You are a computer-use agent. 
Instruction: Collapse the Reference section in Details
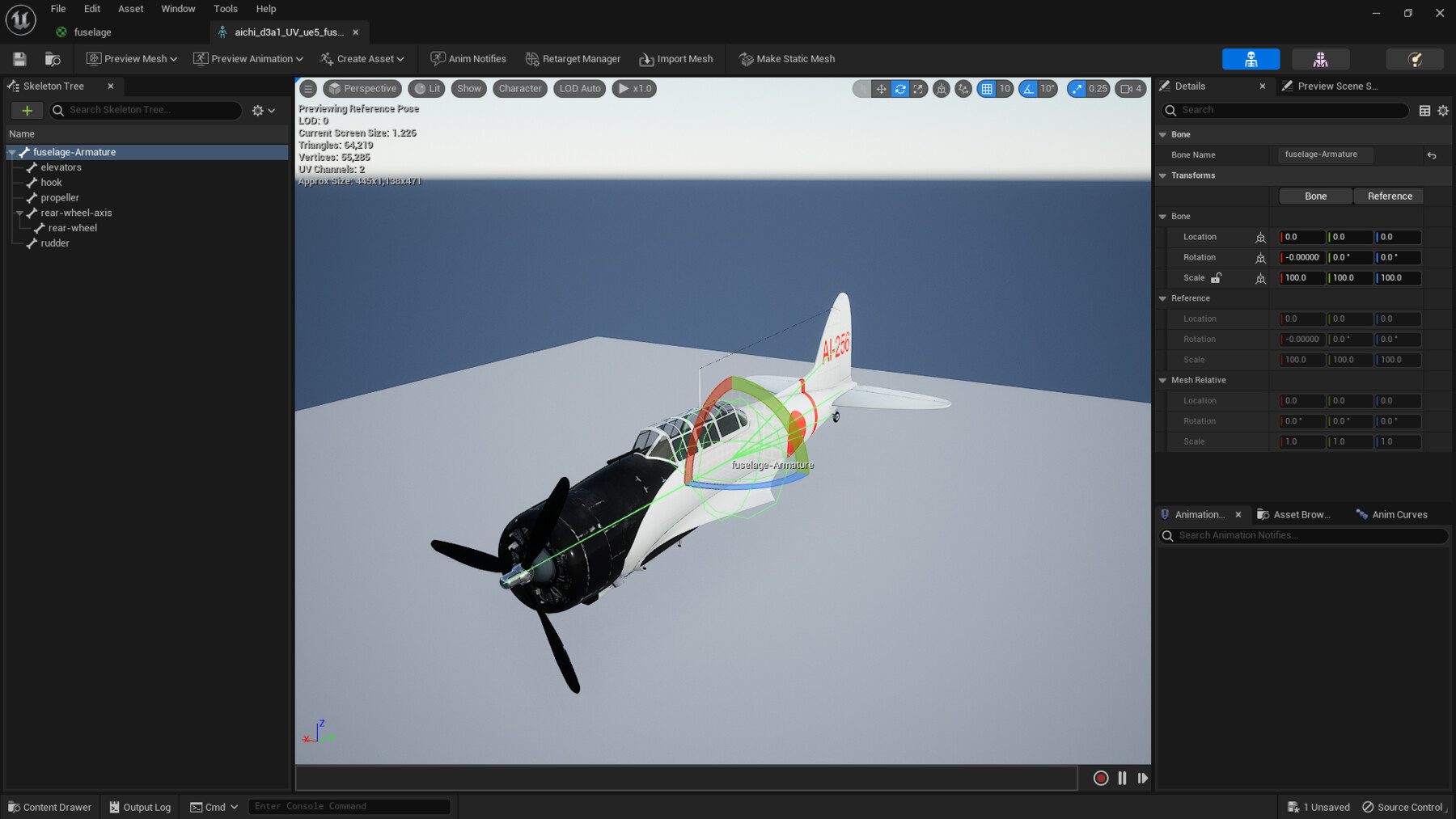click(1163, 298)
